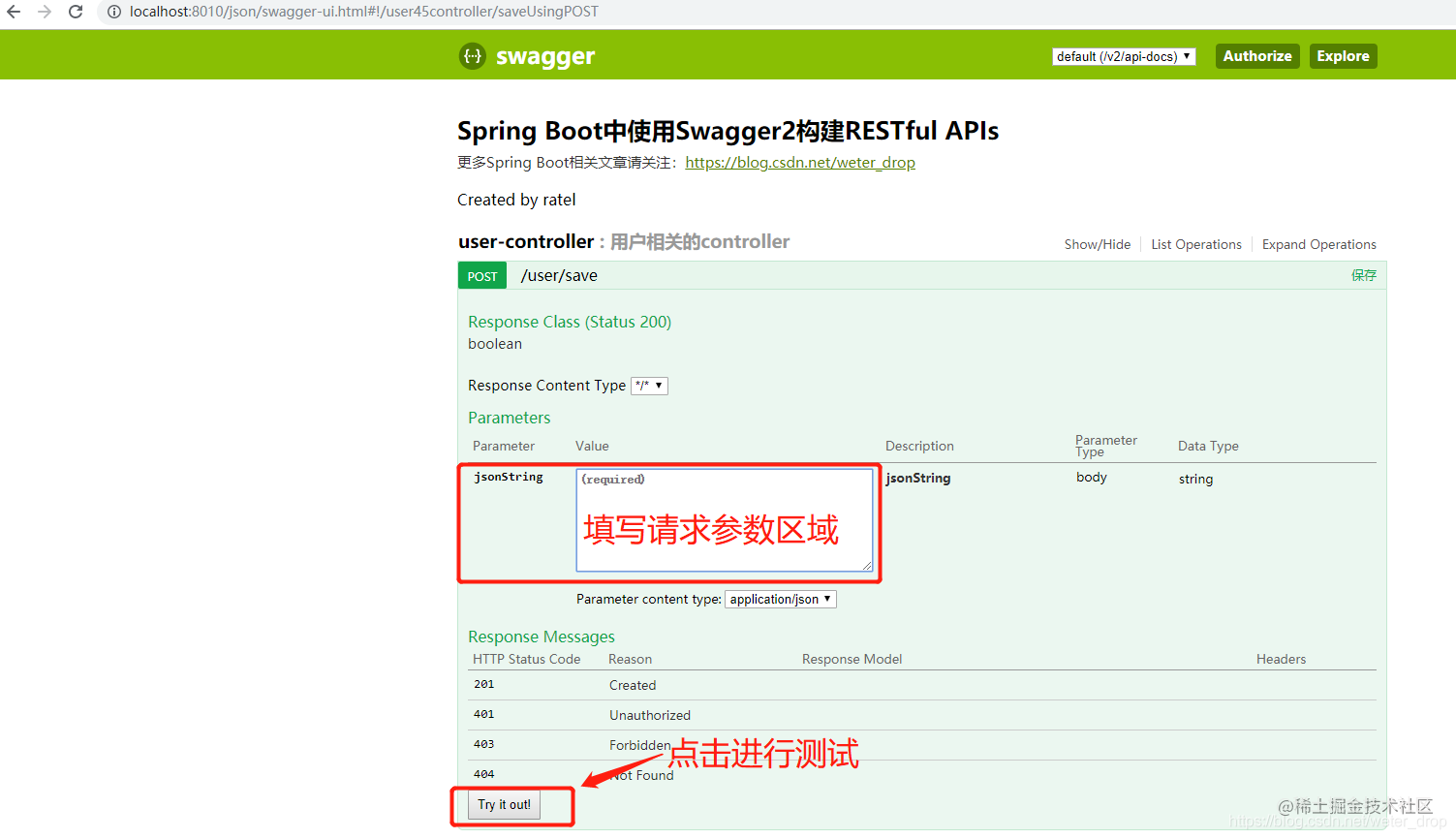This screenshot has height=839, width=1456.
Task: Click the POST method badge for /user/save
Action: [481, 275]
